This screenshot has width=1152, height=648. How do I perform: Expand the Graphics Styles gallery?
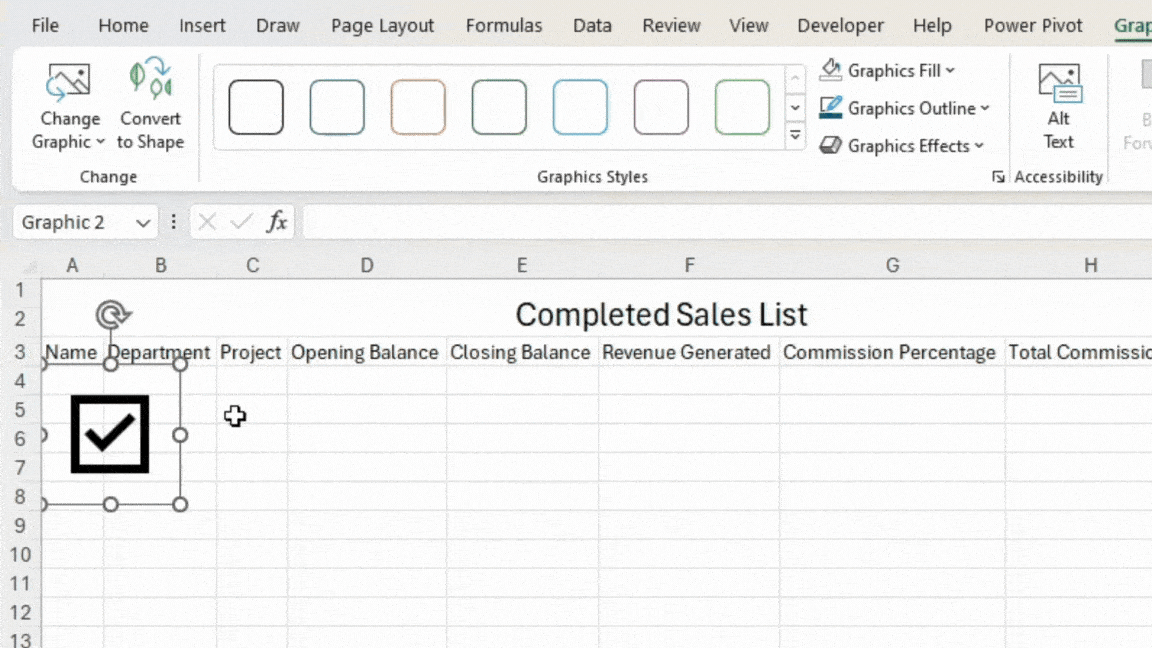794,135
